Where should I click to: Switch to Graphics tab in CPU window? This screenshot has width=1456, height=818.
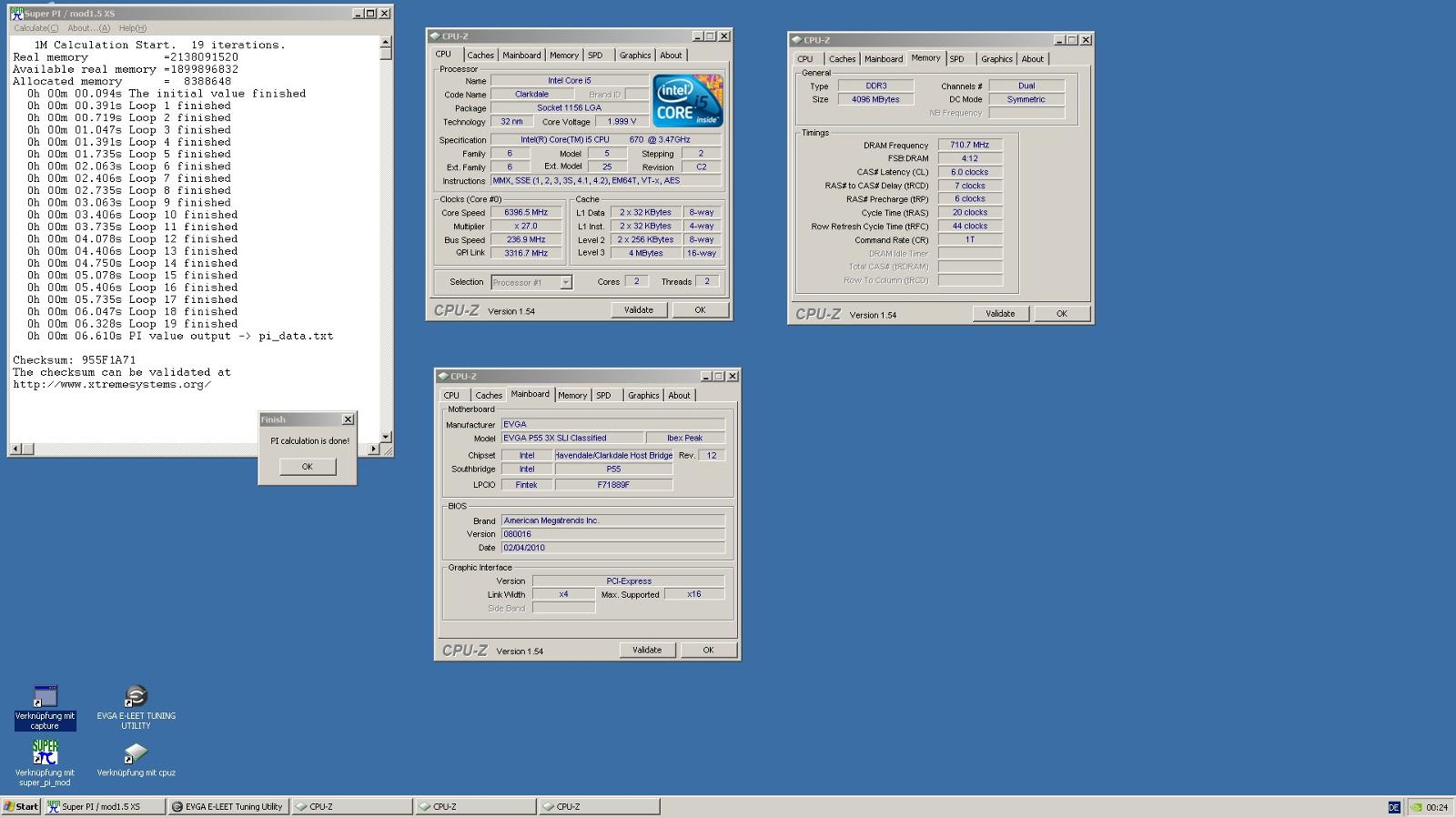[x=635, y=56]
